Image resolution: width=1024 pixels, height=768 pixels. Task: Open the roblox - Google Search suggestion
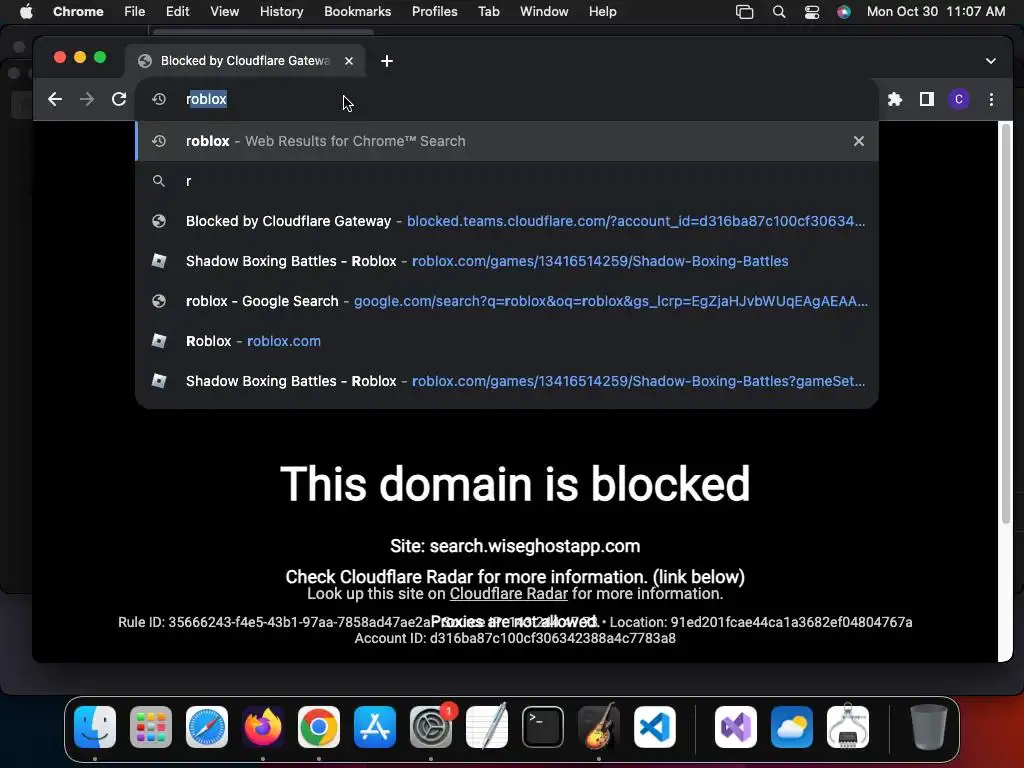pos(507,301)
